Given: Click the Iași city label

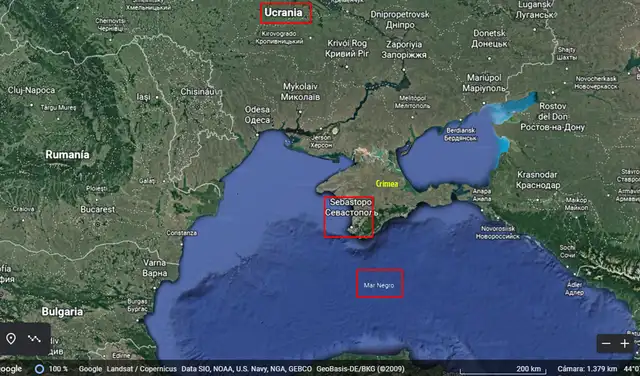Looking at the screenshot, I should click(143, 97).
